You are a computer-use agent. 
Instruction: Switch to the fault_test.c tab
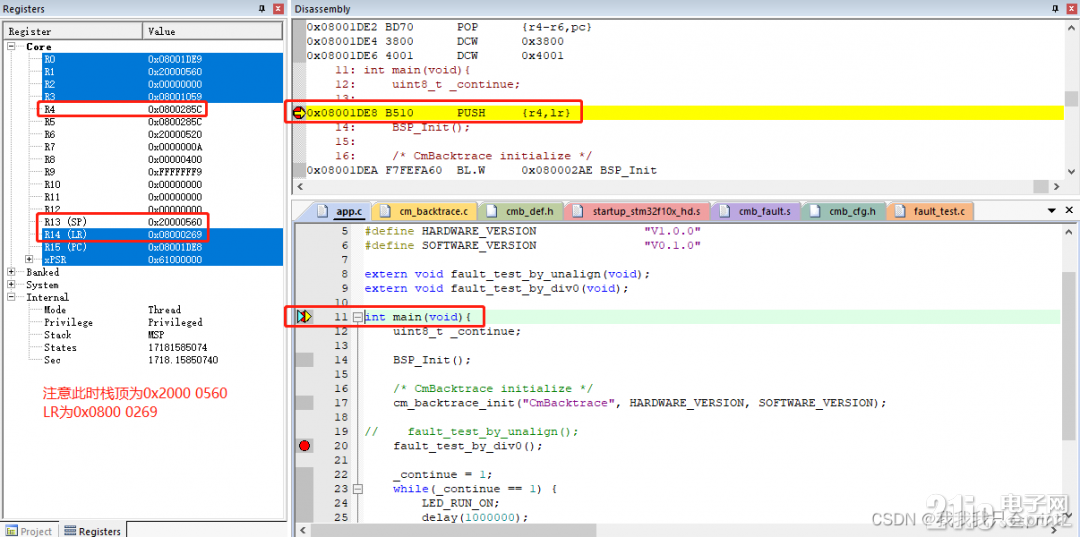931,211
